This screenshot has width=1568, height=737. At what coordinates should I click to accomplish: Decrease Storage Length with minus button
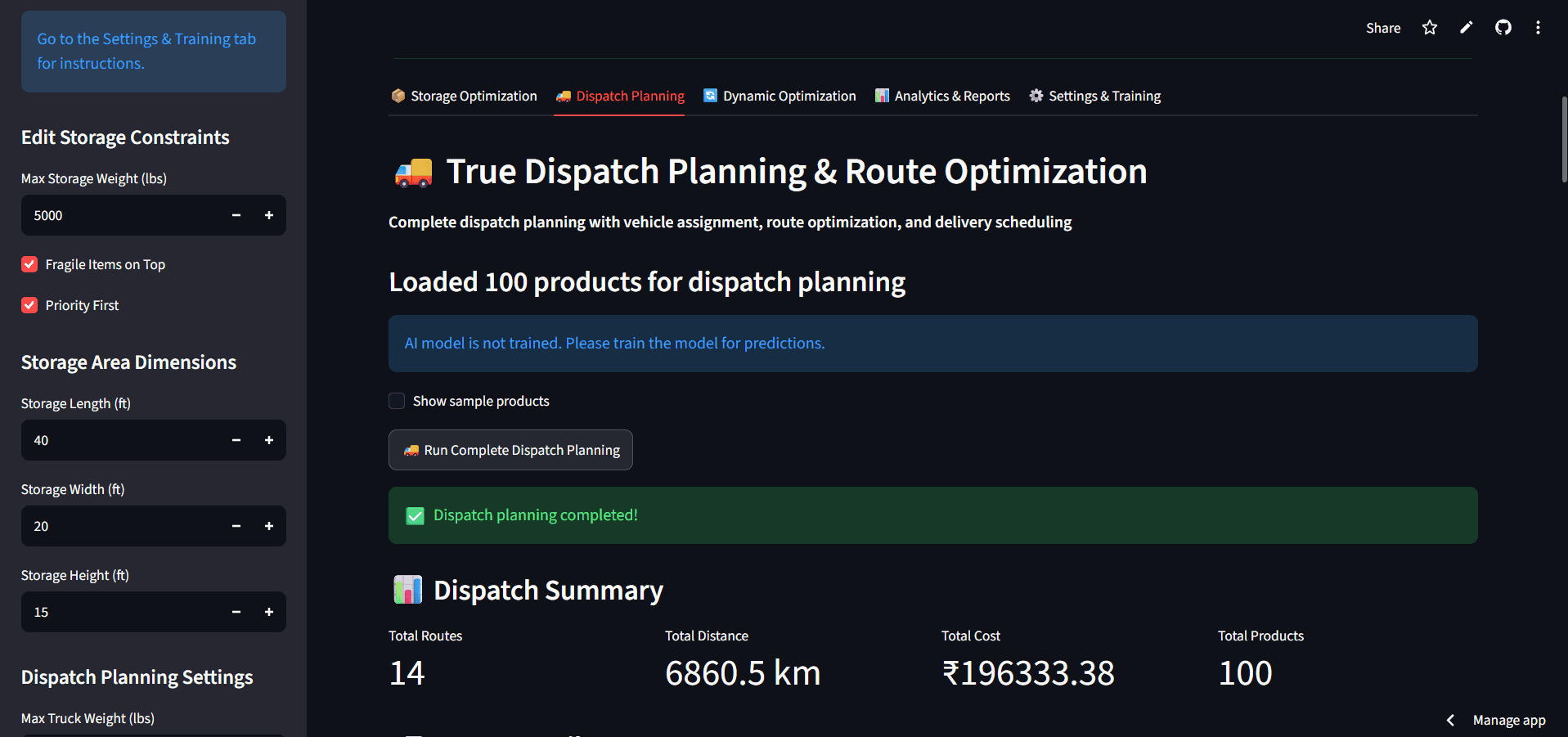click(236, 440)
